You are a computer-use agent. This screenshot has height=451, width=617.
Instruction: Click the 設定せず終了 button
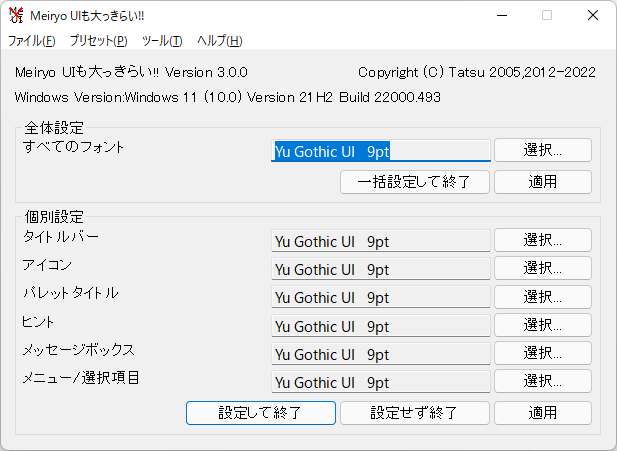click(x=414, y=413)
